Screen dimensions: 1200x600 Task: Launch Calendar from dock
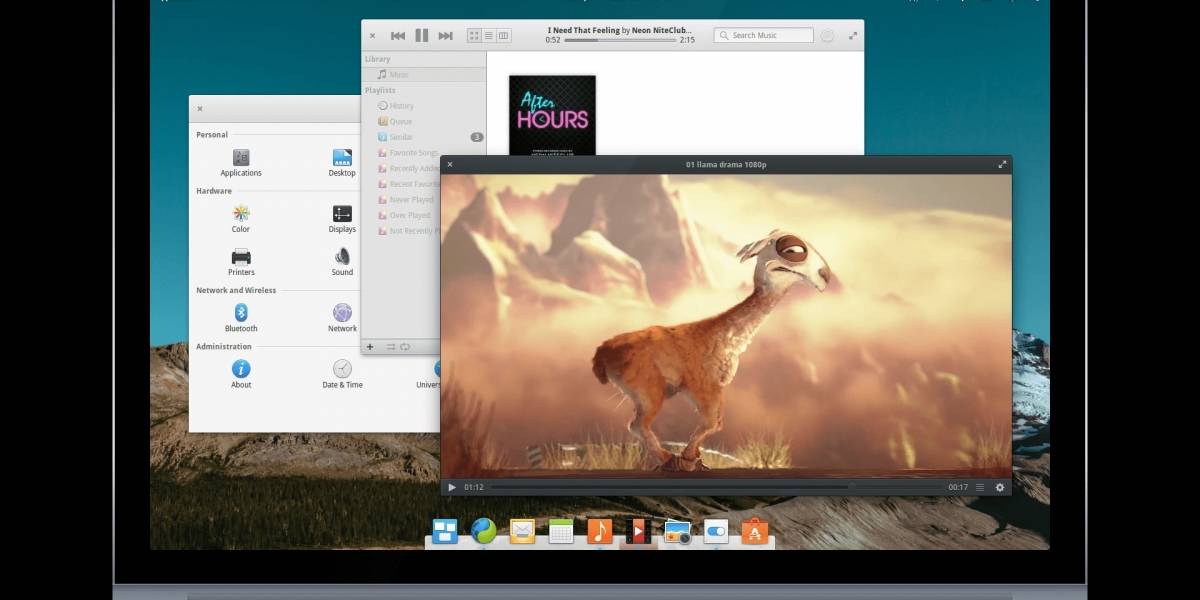(x=561, y=532)
